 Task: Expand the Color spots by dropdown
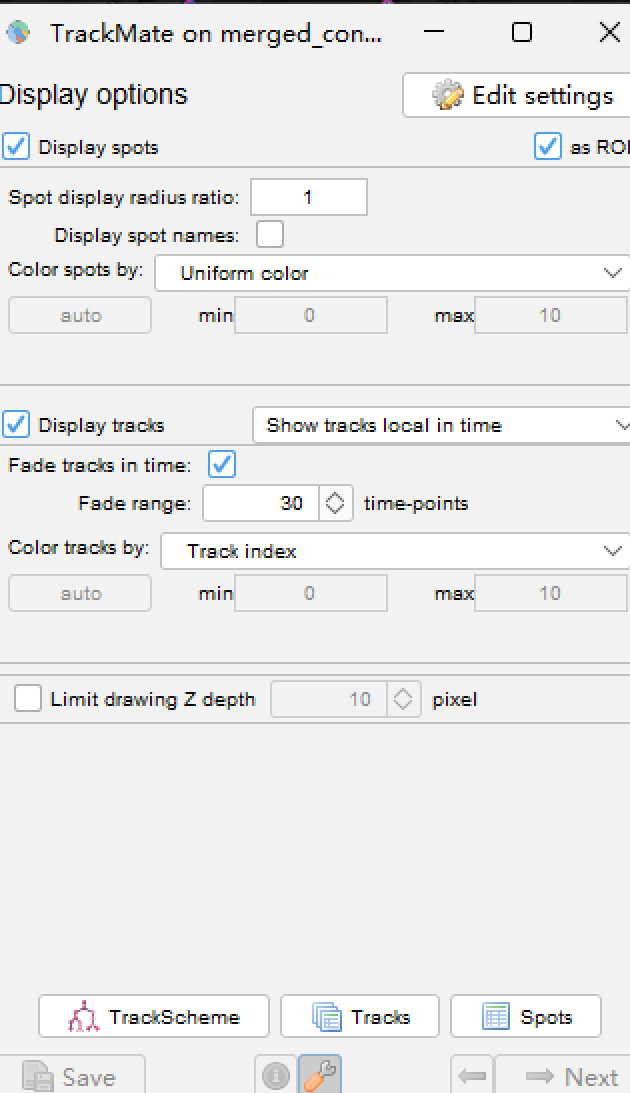pyautogui.click(x=392, y=273)
